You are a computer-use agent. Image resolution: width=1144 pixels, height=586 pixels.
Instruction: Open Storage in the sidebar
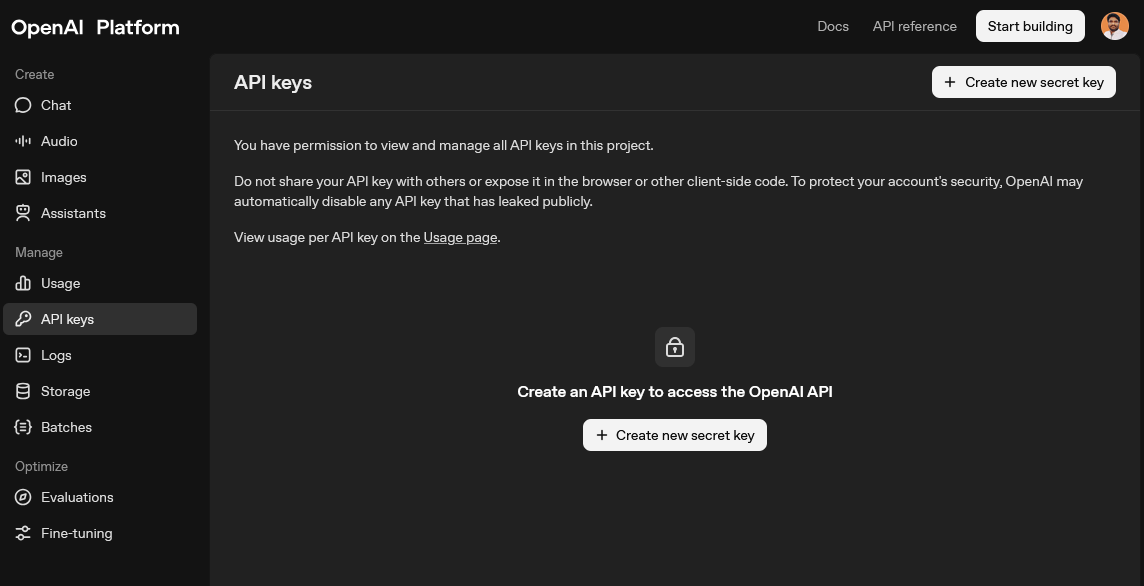tap(100, 391)
